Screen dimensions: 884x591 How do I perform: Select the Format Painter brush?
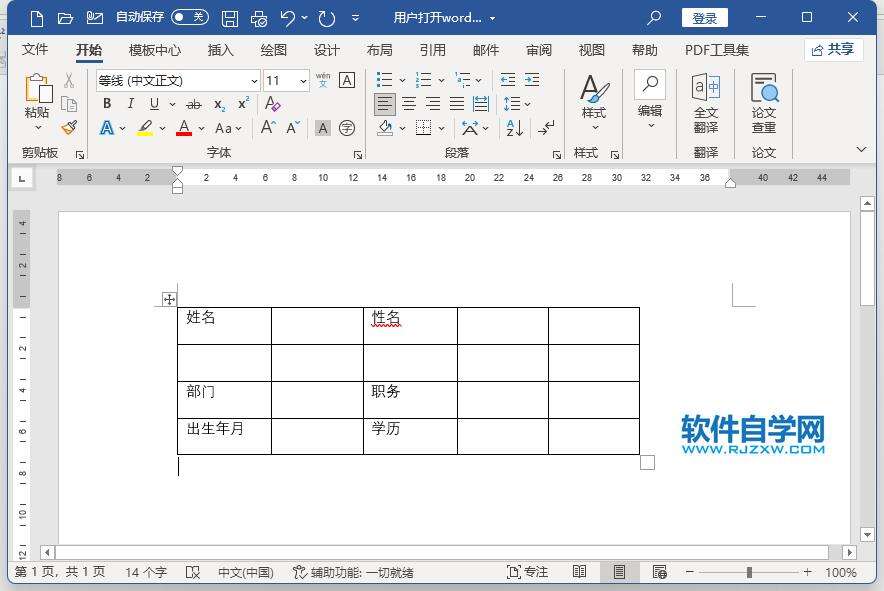pos(69,128)
